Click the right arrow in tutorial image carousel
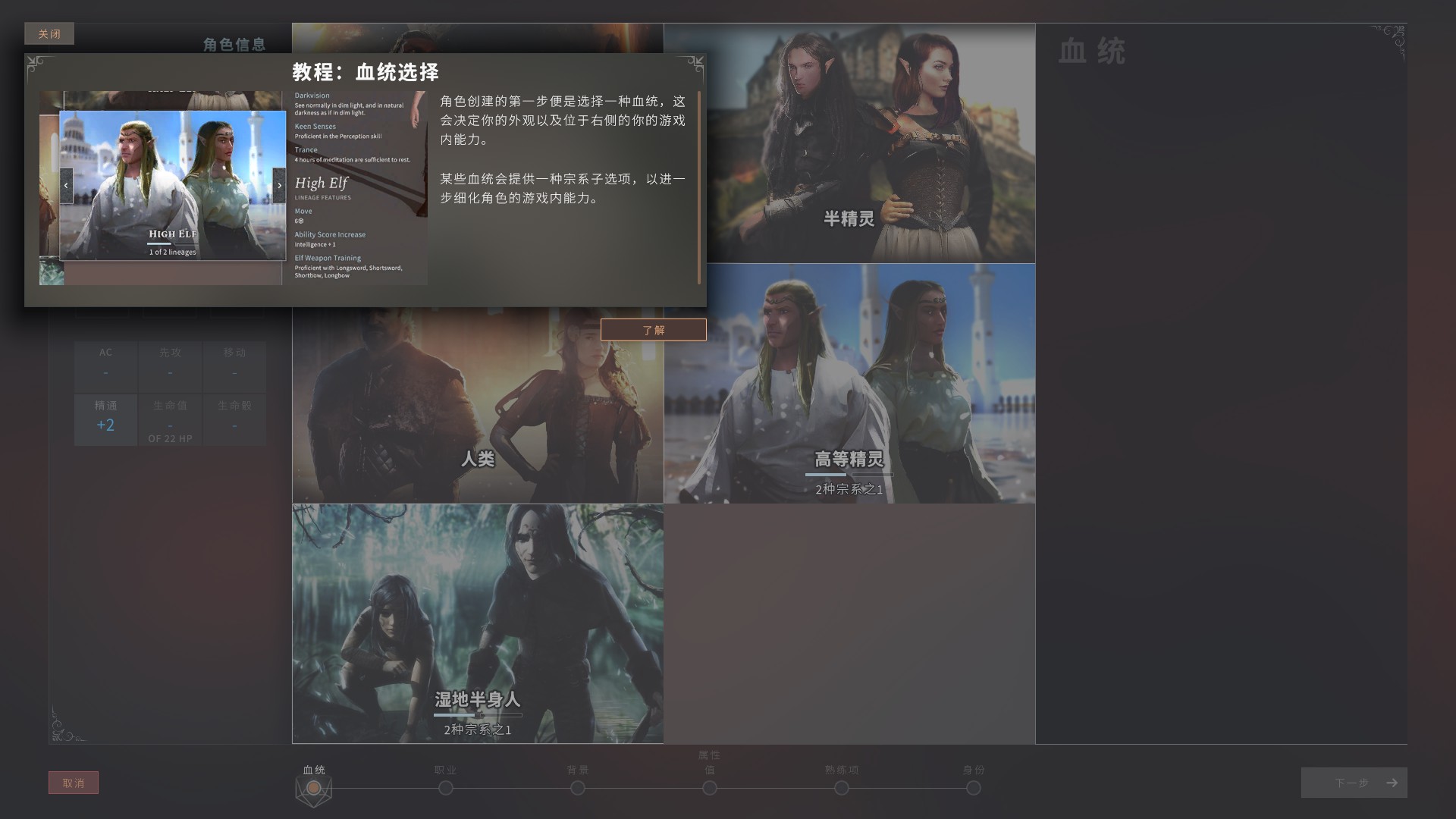The height and width of the screenshot is (819, 1456). [279, 186]
